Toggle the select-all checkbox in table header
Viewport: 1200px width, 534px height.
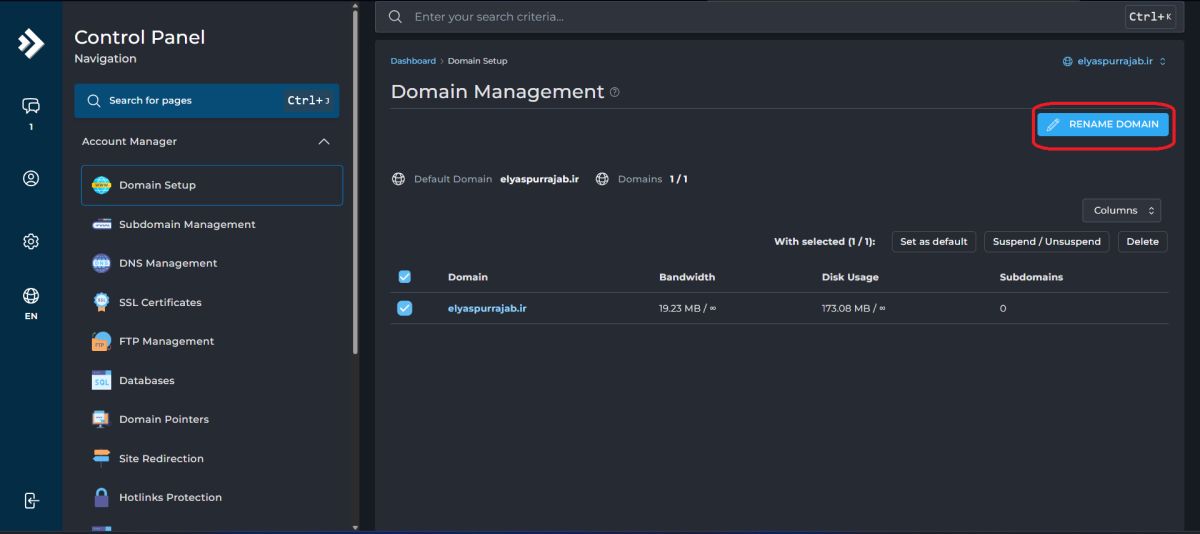pyautogui.click(x=405, y=277)
